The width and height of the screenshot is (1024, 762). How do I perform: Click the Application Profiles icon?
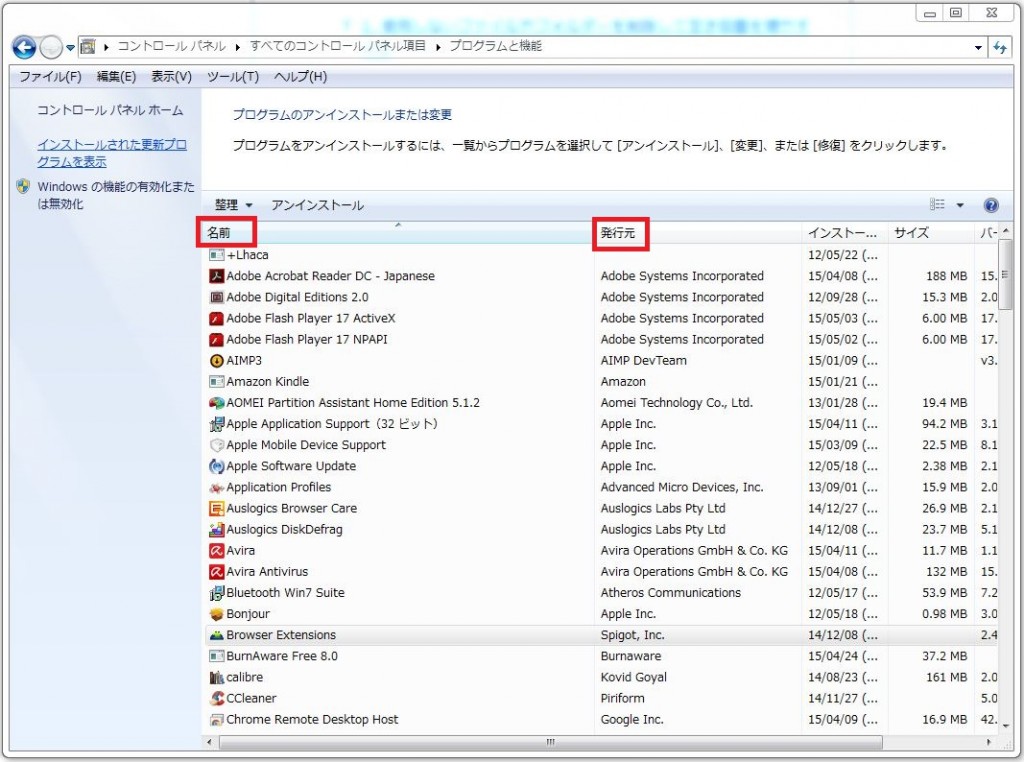tap(216, 487)
